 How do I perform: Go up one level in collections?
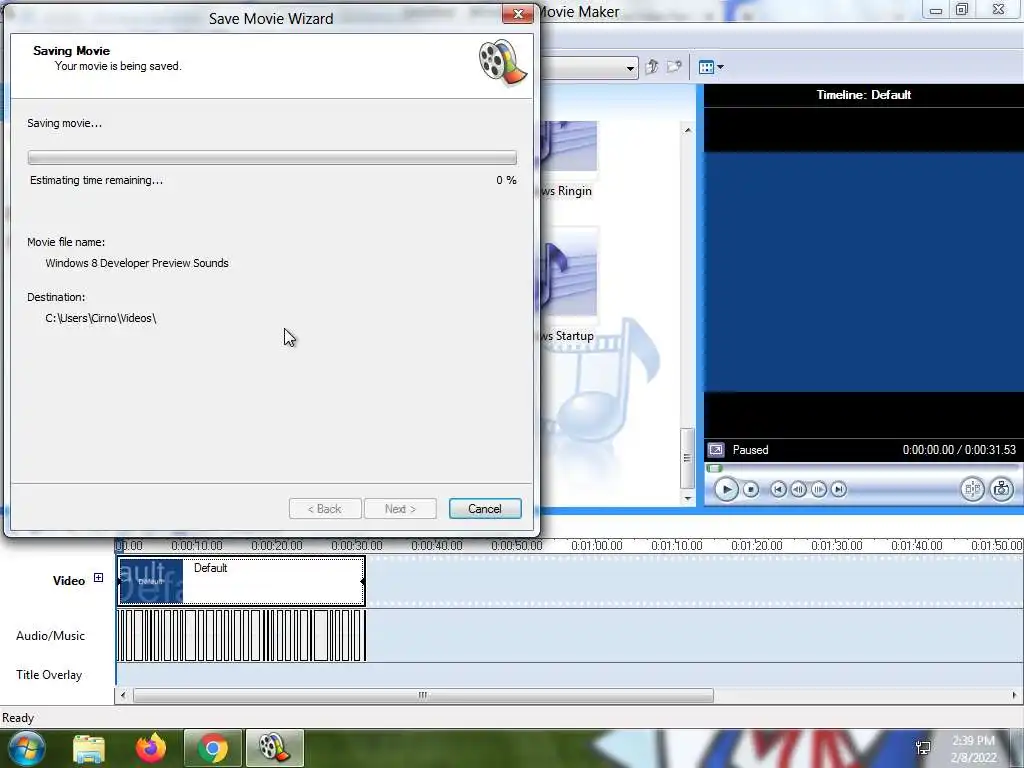point(652,67)
